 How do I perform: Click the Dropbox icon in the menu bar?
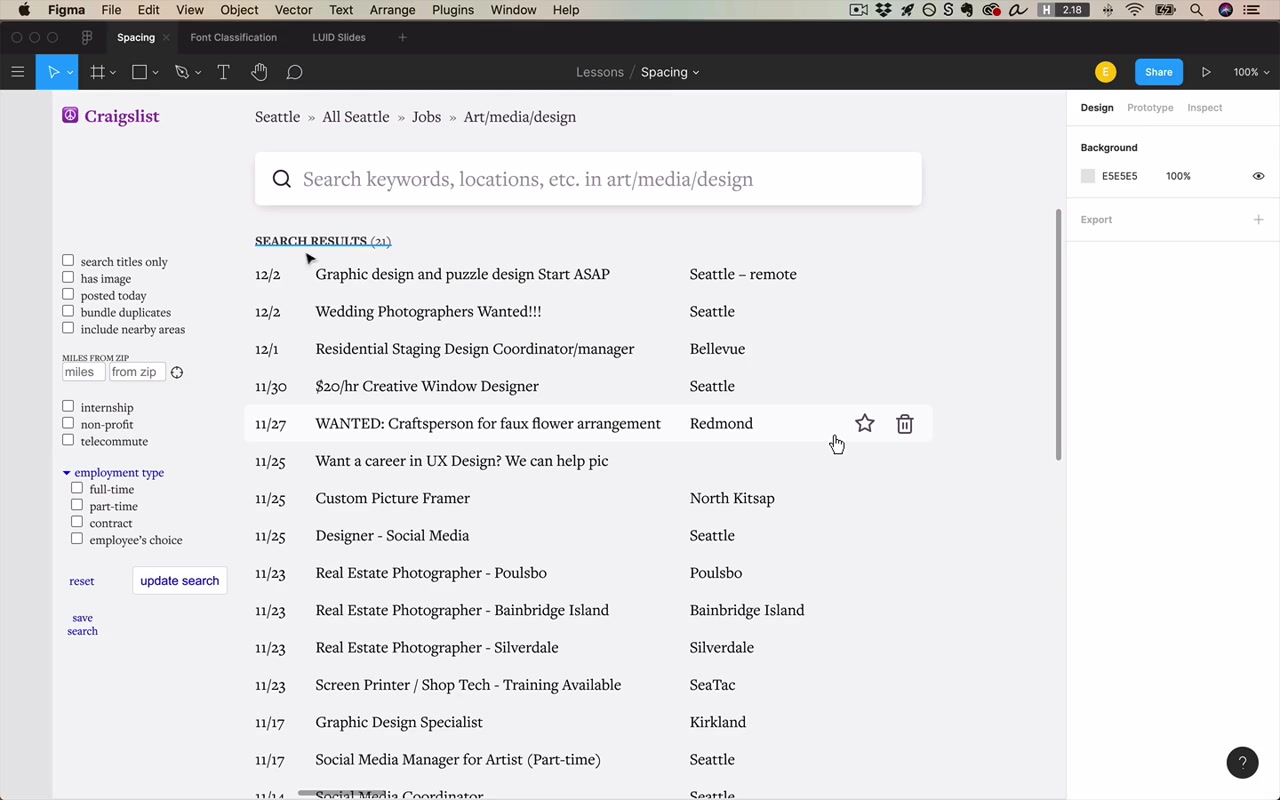884,10
